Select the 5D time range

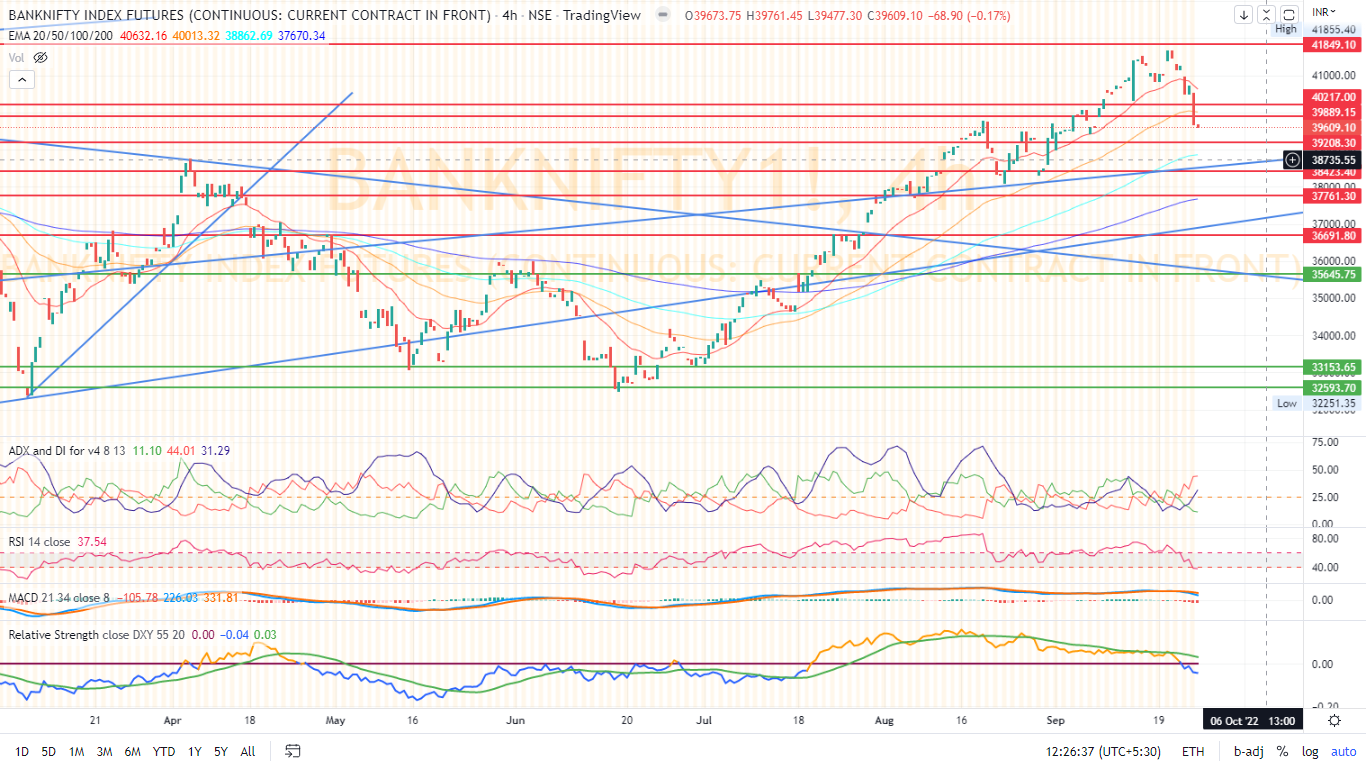coord(48,751)
